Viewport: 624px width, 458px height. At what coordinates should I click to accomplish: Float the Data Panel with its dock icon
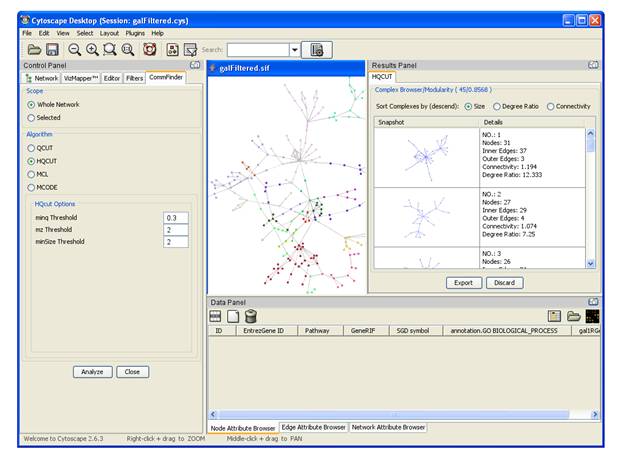point(593,302)
